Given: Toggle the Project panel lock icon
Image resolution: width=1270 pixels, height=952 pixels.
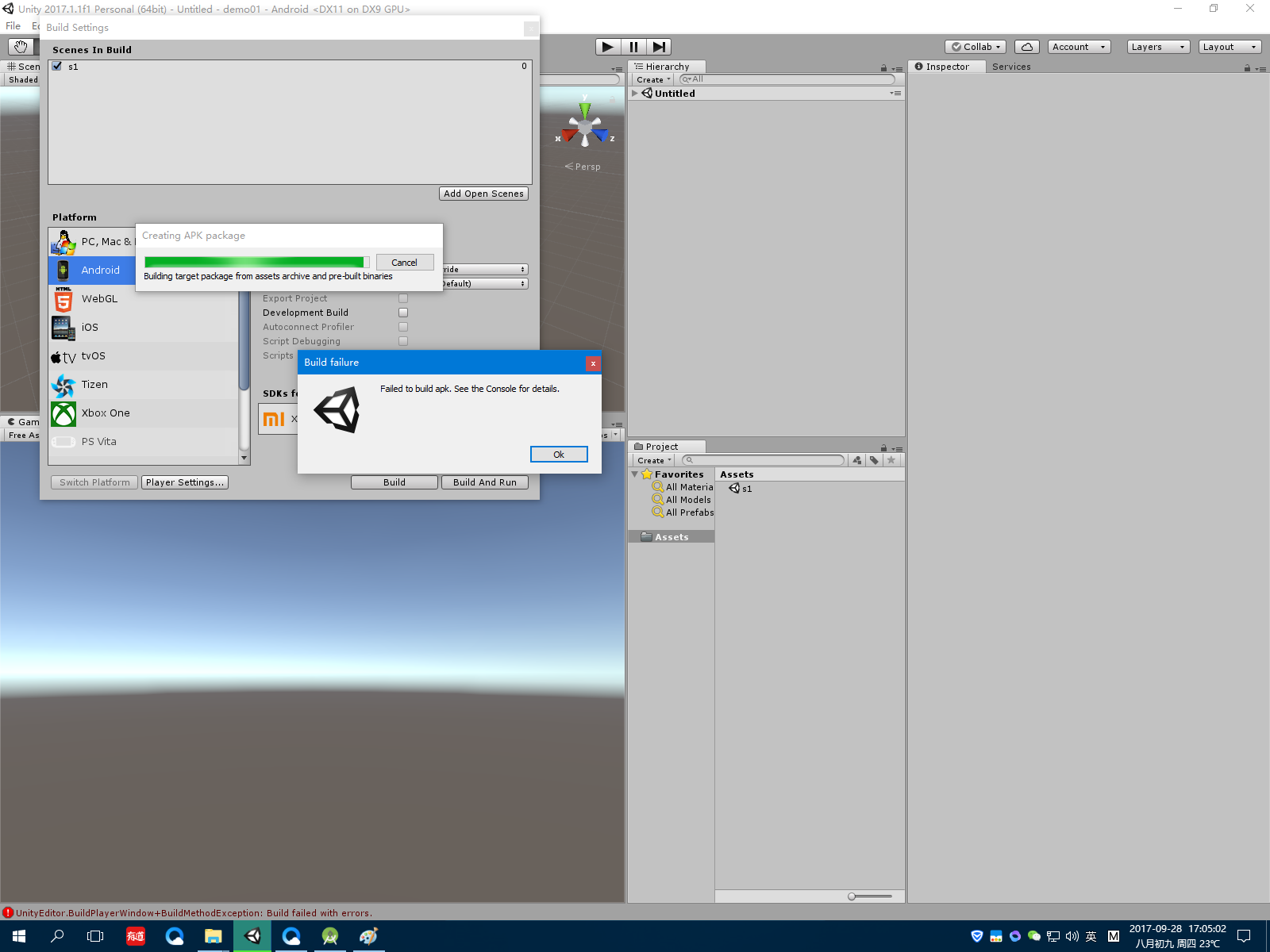Looking at the screenshot, I should [x=883, y=448].
